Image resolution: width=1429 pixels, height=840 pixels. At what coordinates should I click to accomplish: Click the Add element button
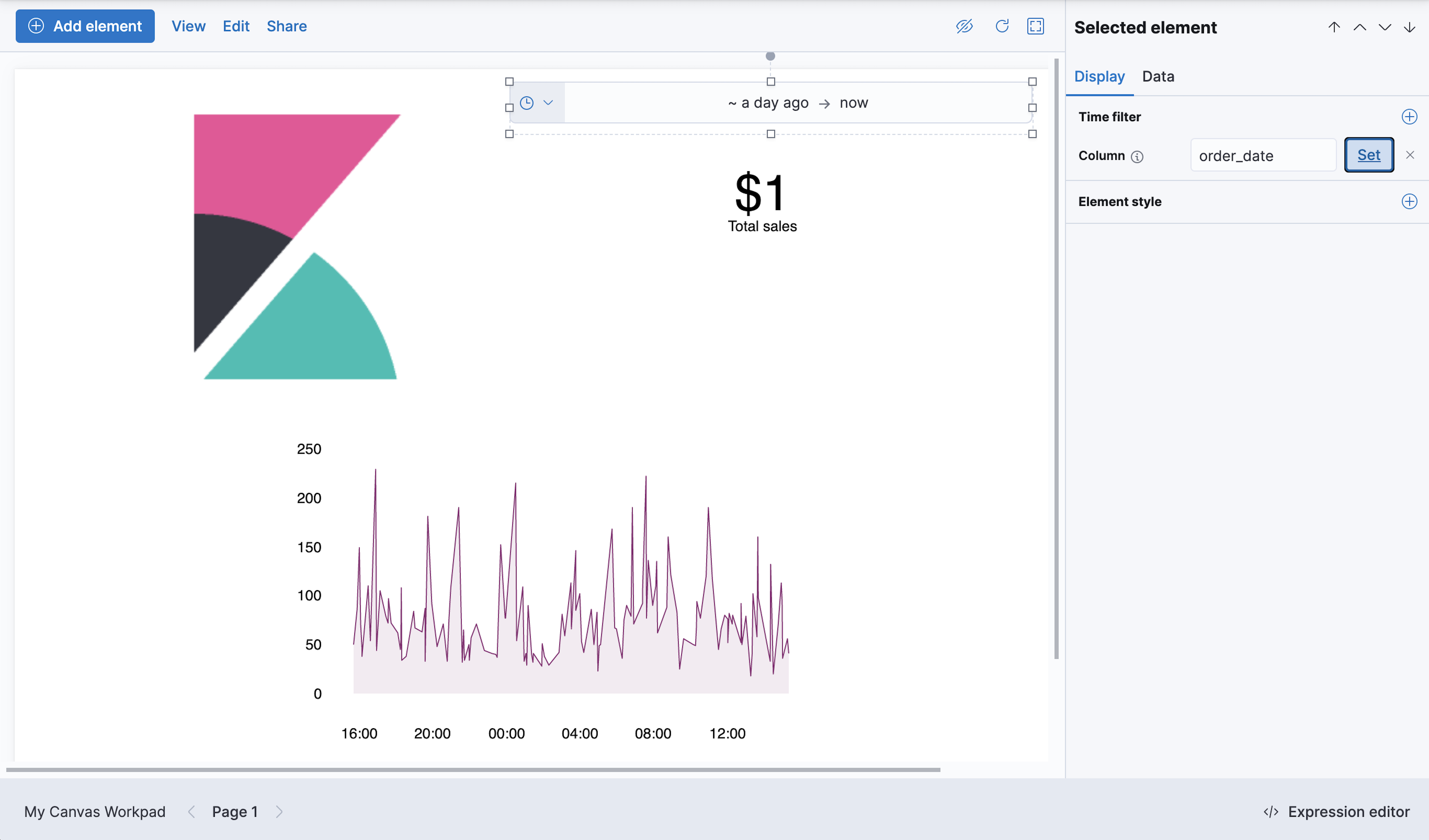point(85,26)
